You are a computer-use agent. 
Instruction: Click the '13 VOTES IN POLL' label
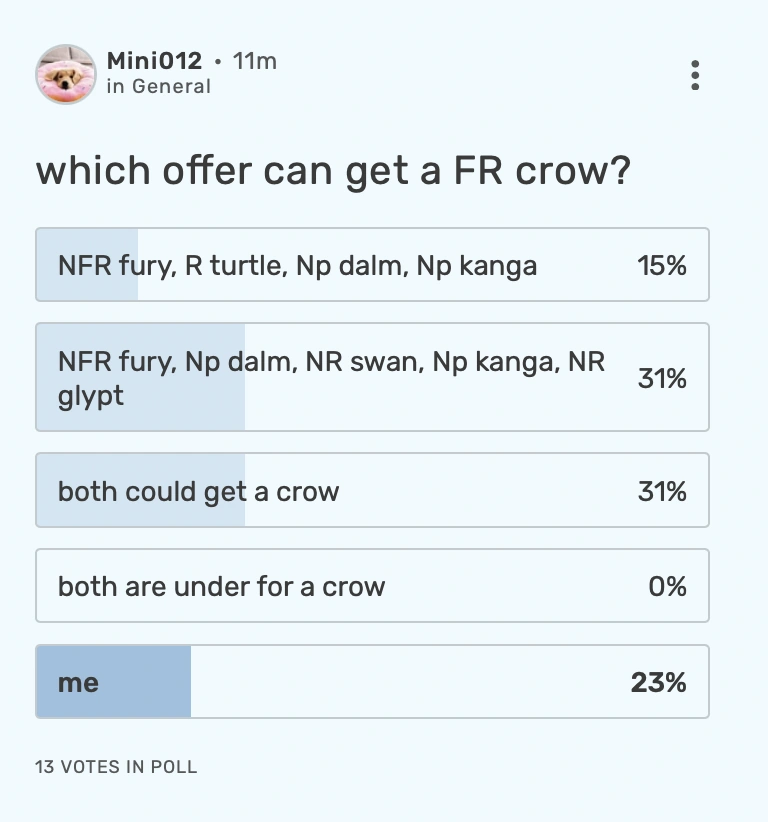point(117,767)
